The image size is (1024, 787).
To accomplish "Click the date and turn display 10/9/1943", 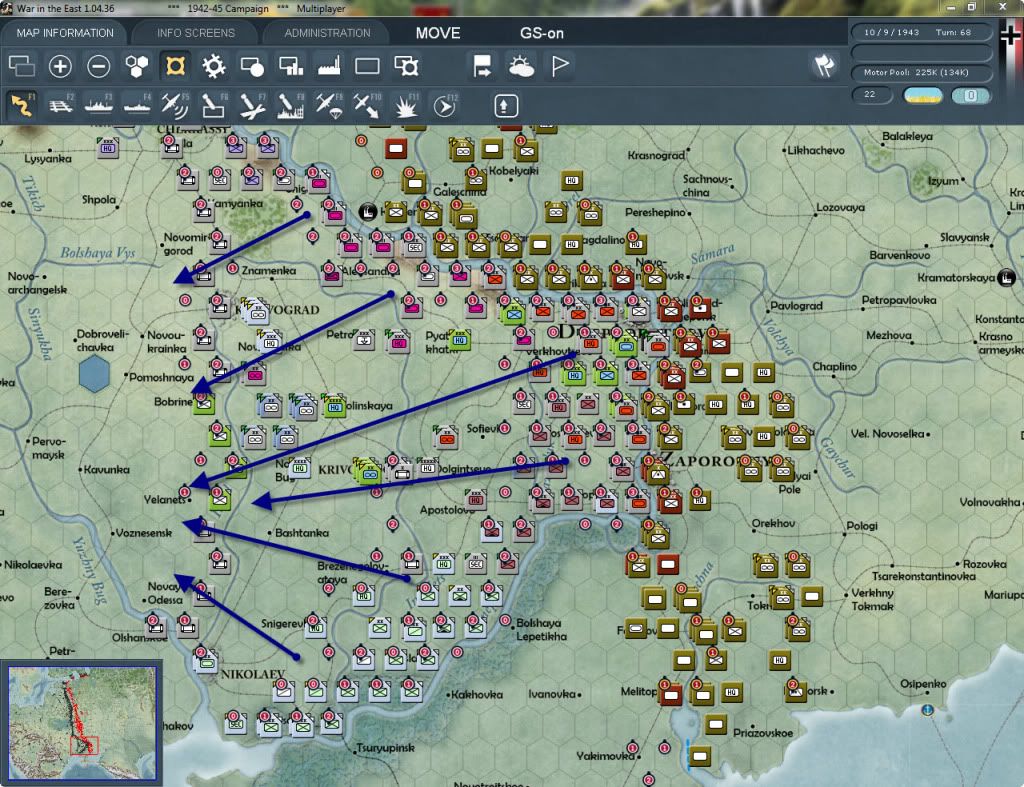I will (x=921, y=32).
